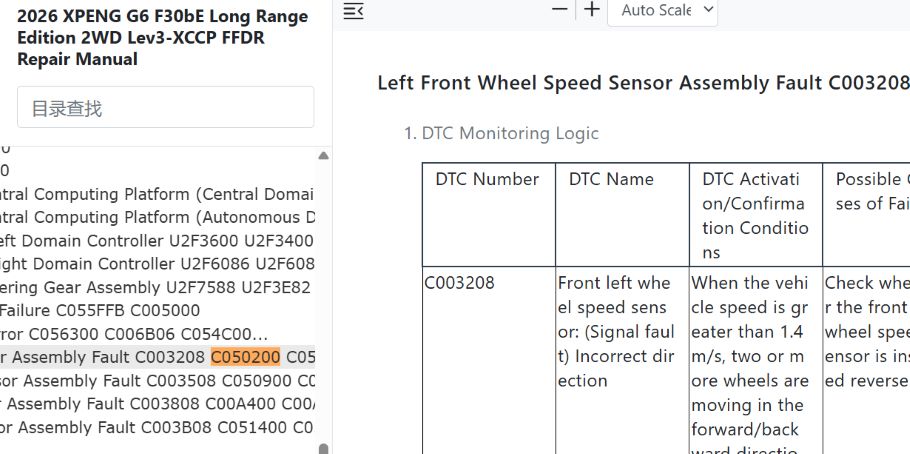This screenshot has height=454, width=910.
Task: Click the 'Check whether the front' cell text
Action: coord(867,332)
